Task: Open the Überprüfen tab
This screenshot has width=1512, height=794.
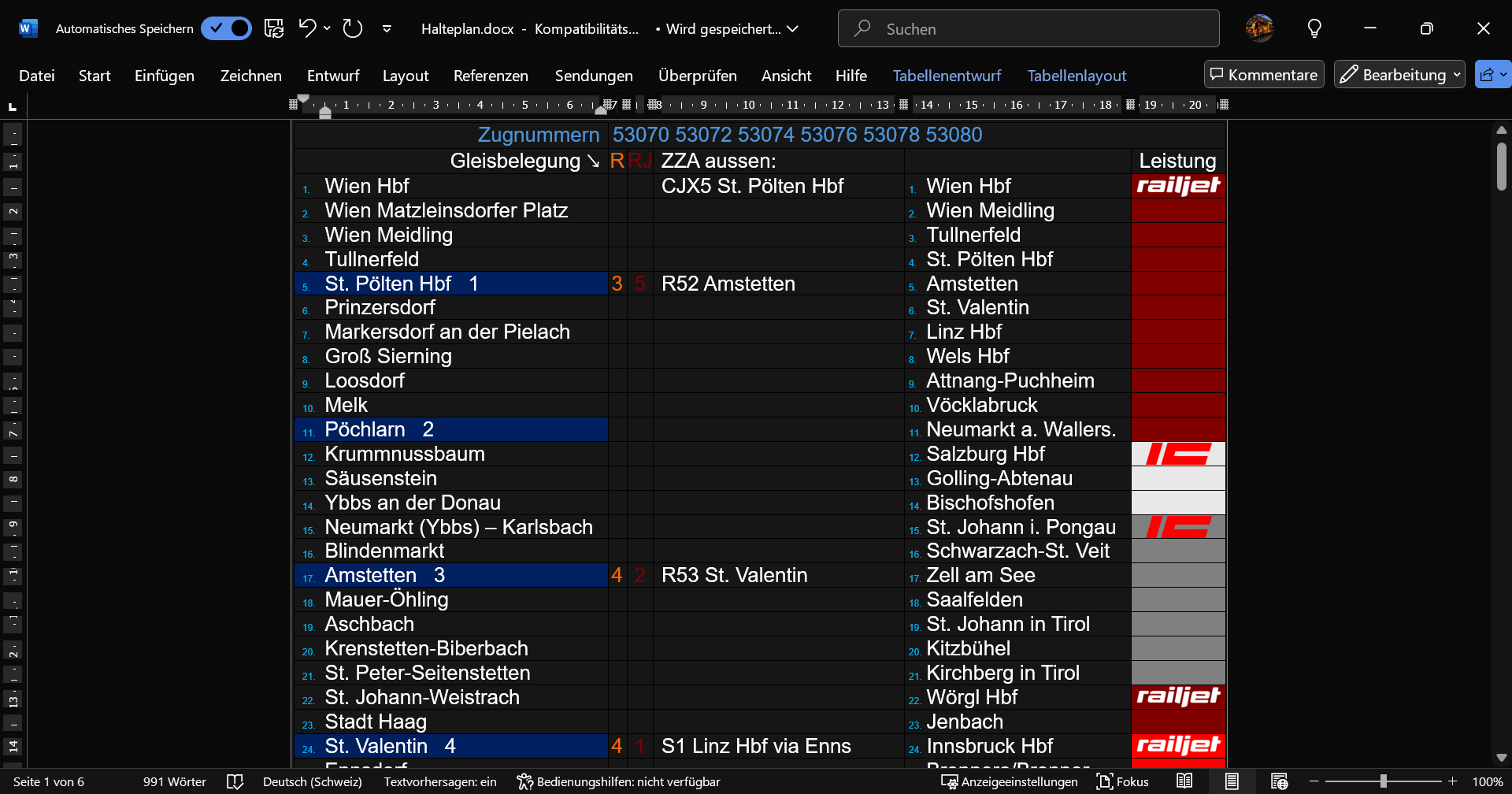Action: 698,76
